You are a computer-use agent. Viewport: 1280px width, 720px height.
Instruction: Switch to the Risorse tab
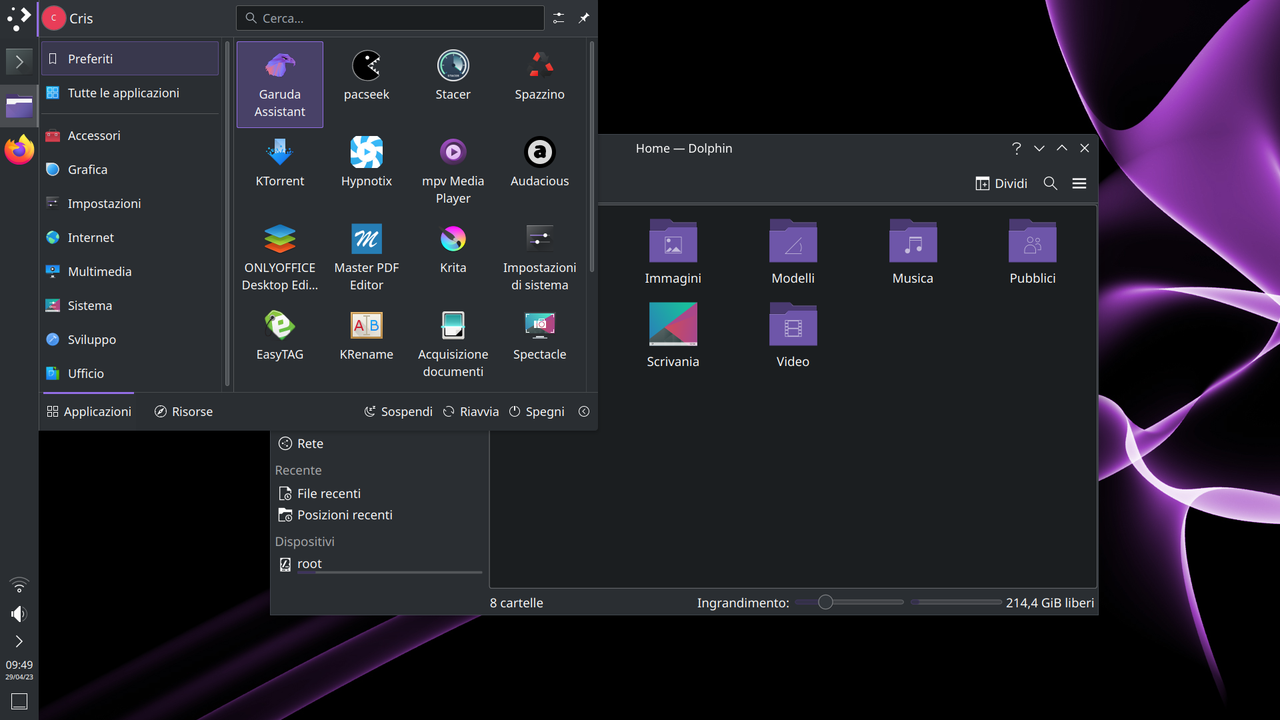click(x=183, y=411)
